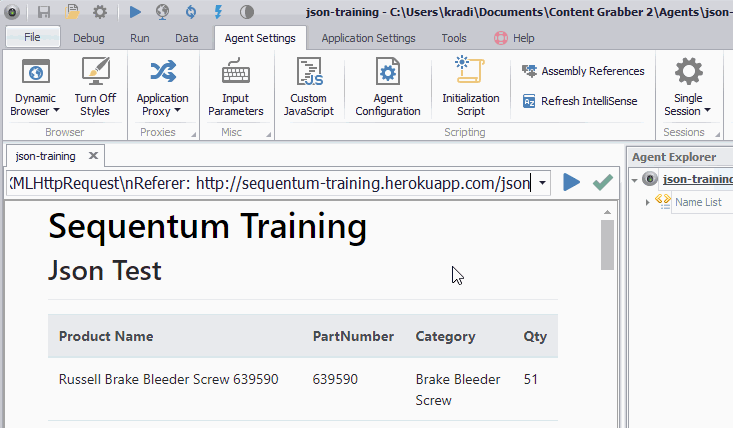Click the save disk icon in title toolbar
The height and width of the screenshot is (428, 733).
point(44,12)
